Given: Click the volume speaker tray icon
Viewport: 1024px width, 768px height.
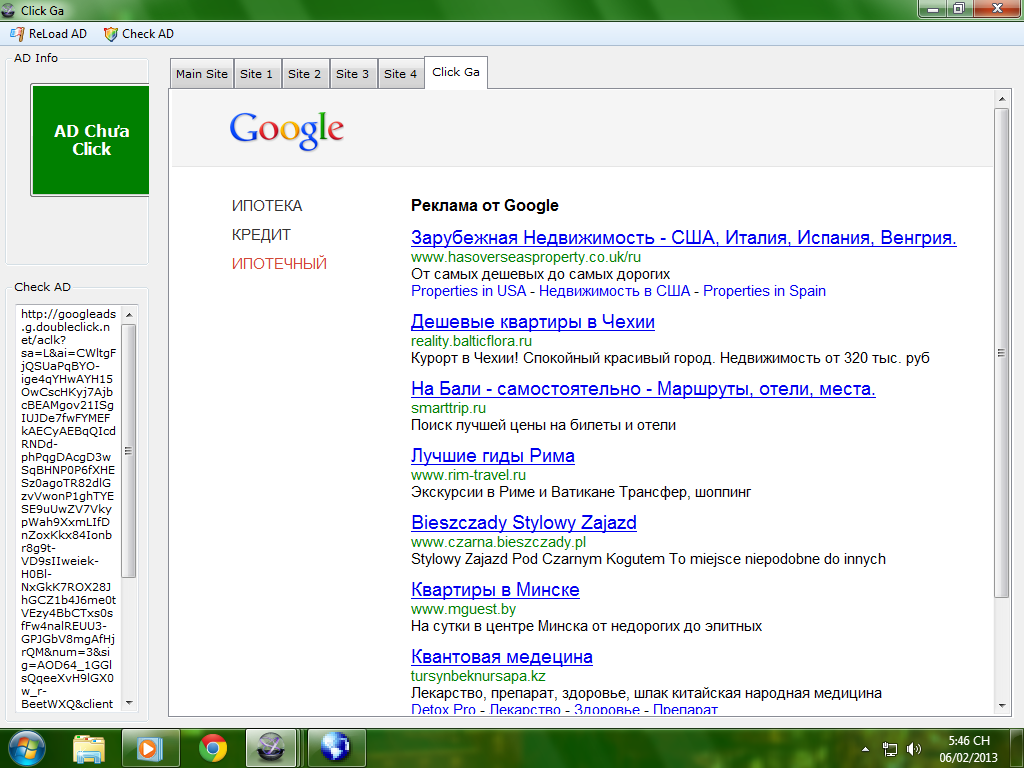Looking at the screenshot, I should pos(914,749).
